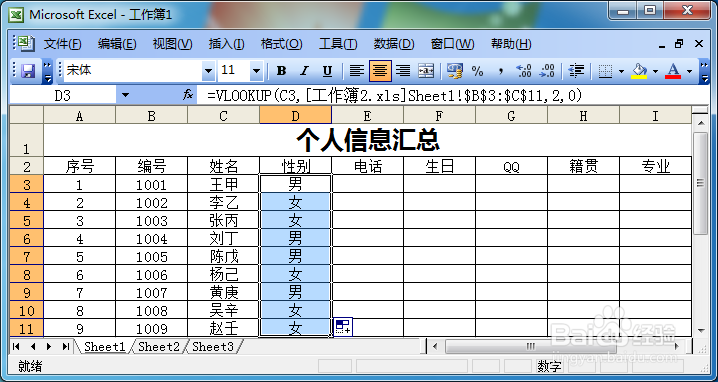Open 编辑(E) menu

pos(117,44)
